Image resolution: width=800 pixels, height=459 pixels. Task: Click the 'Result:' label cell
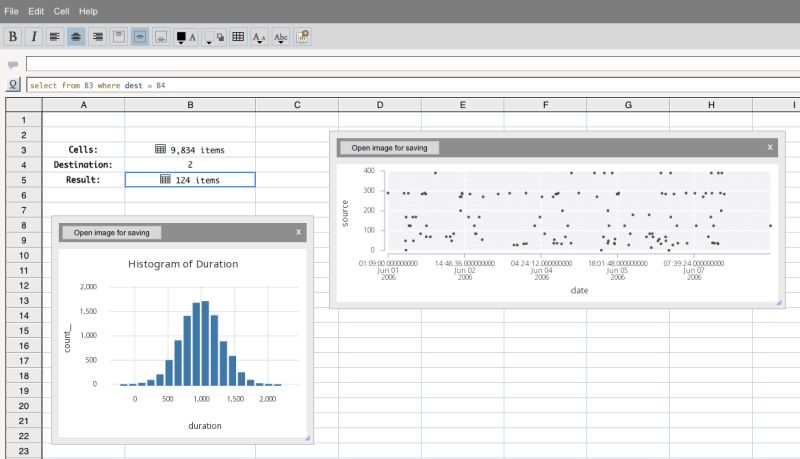pos(84,180)
